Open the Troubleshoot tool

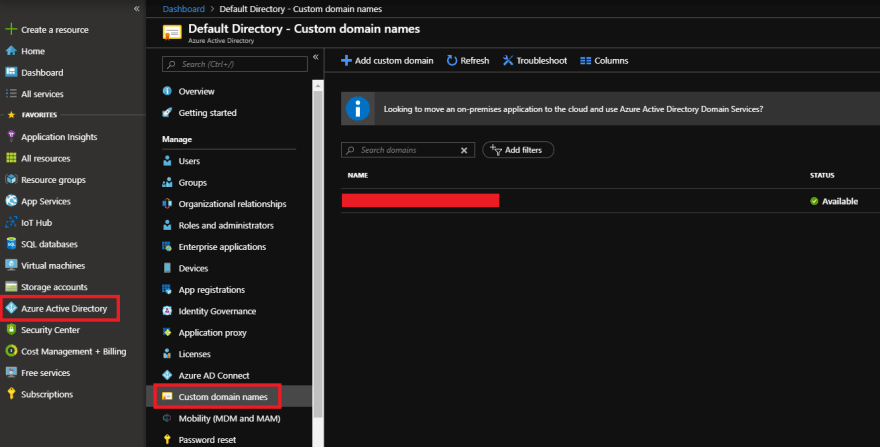(534, 61)
